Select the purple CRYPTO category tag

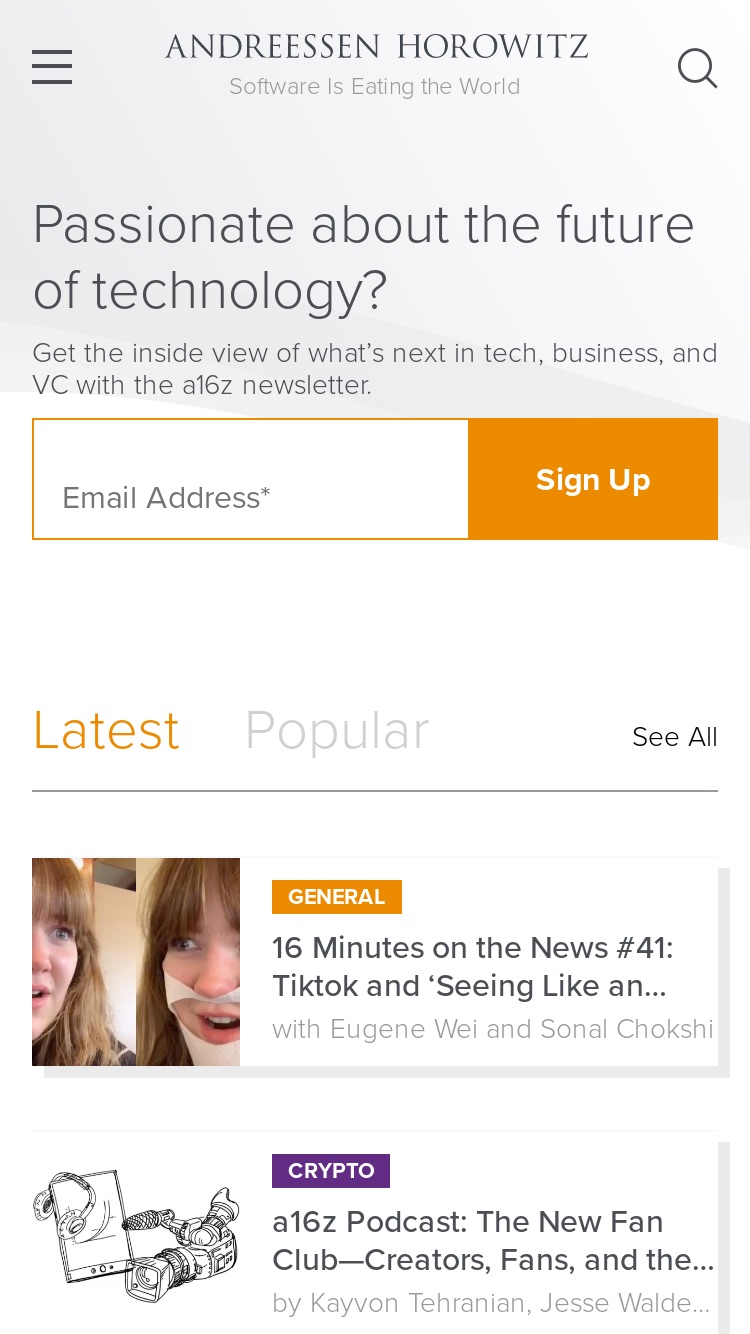click(331, 1171)
